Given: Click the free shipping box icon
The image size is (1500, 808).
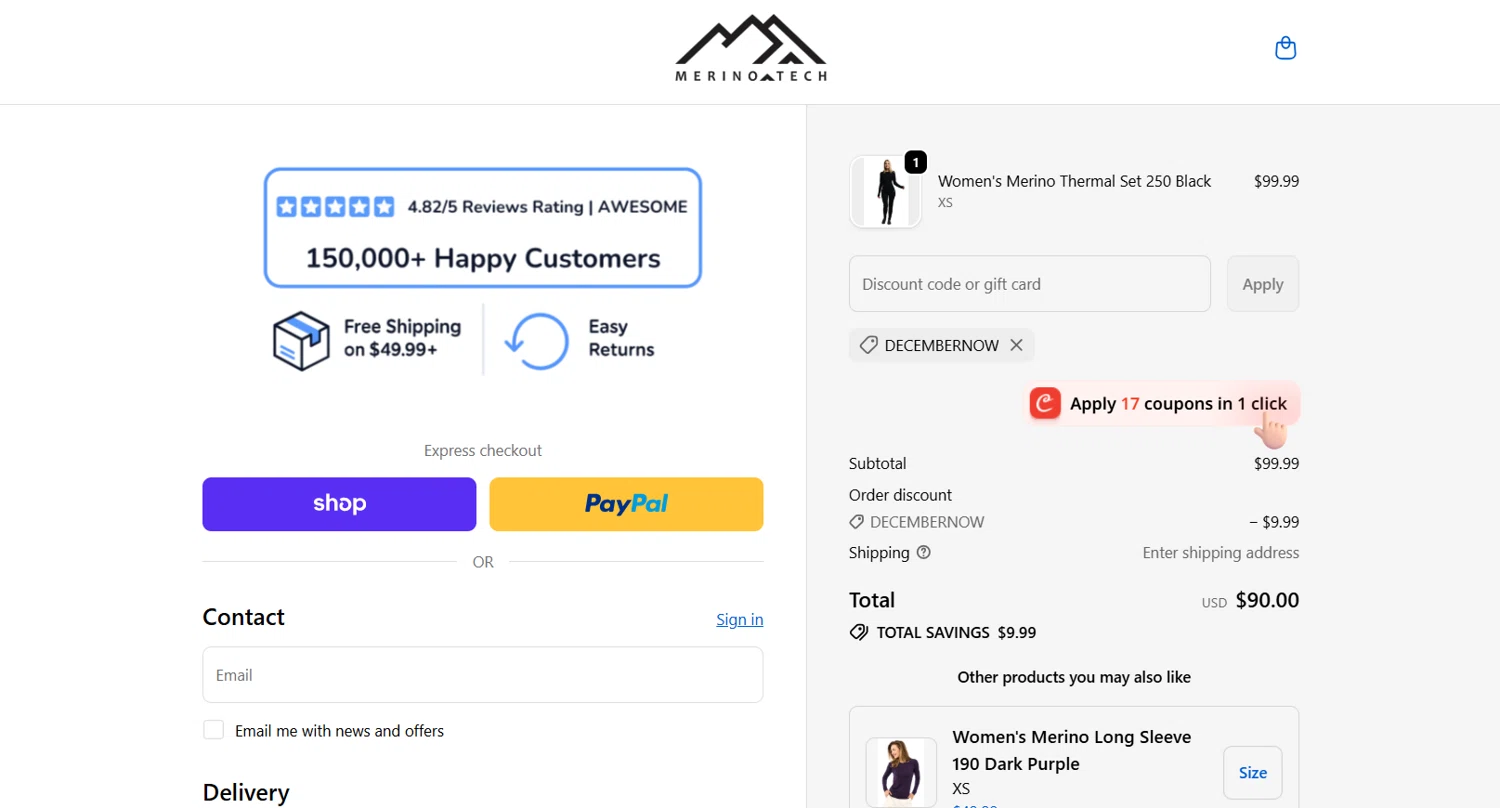Looking at the screenshot, I should tap(301, 340).
